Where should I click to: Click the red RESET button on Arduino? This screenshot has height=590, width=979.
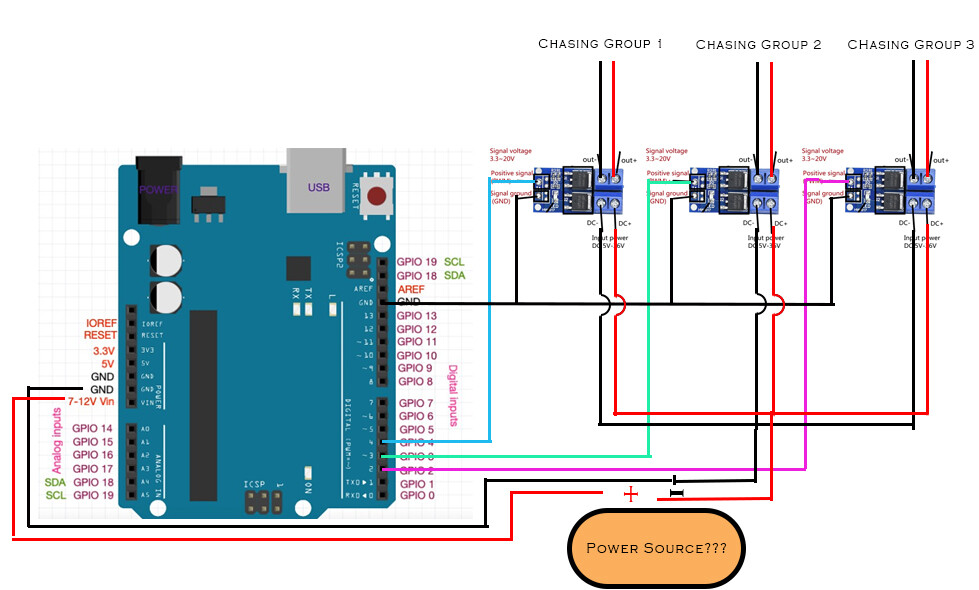[x=376, y=196]
